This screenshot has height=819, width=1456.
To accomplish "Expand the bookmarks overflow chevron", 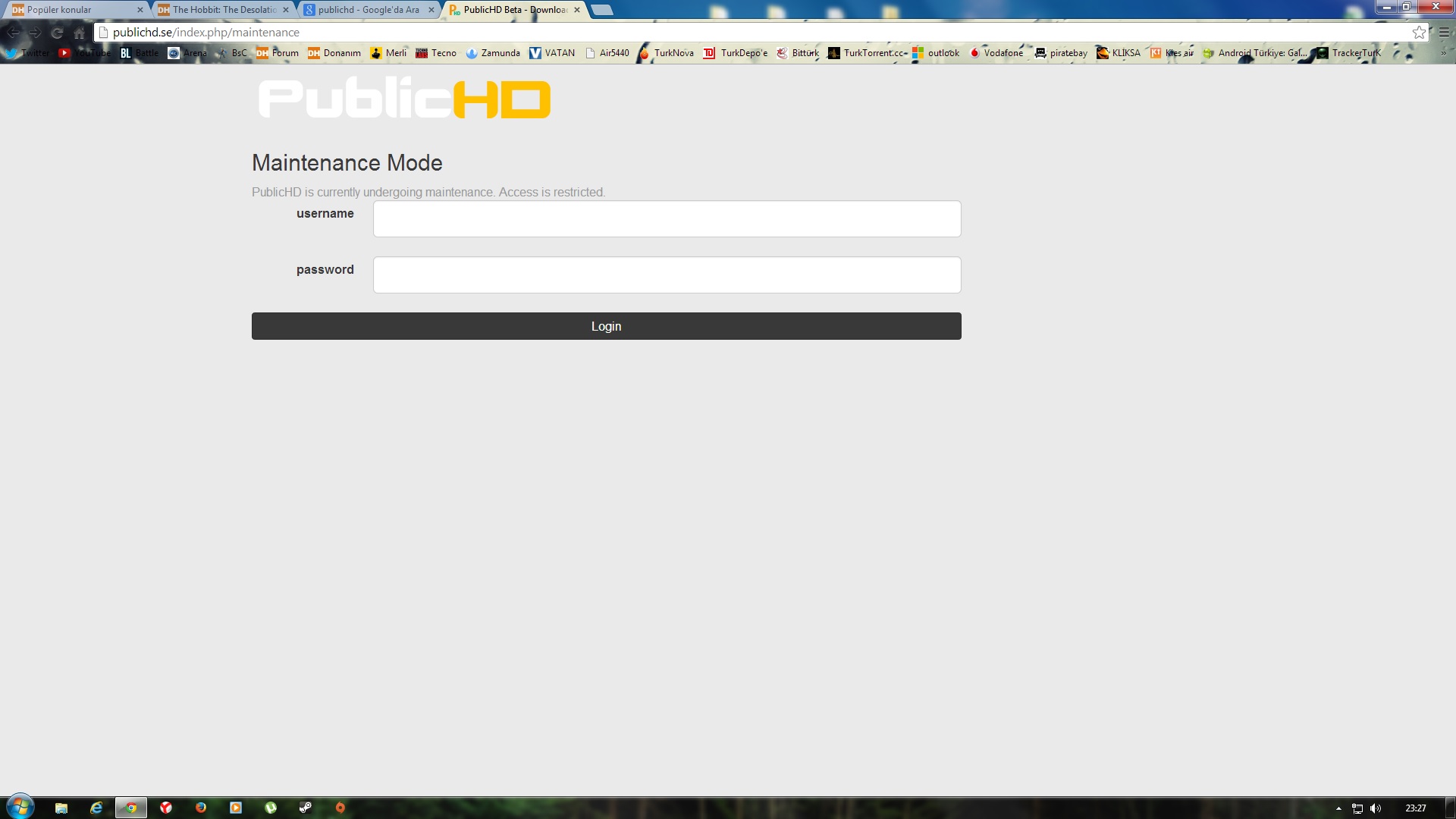I will 1443,53.
